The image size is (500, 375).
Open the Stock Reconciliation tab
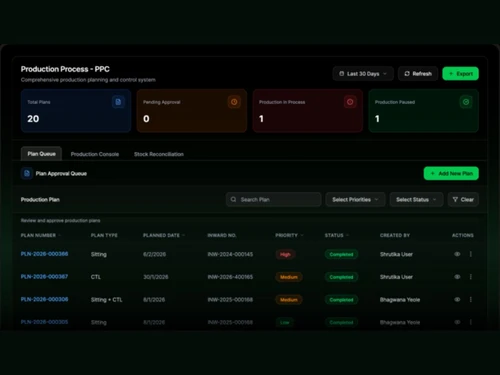159,154
